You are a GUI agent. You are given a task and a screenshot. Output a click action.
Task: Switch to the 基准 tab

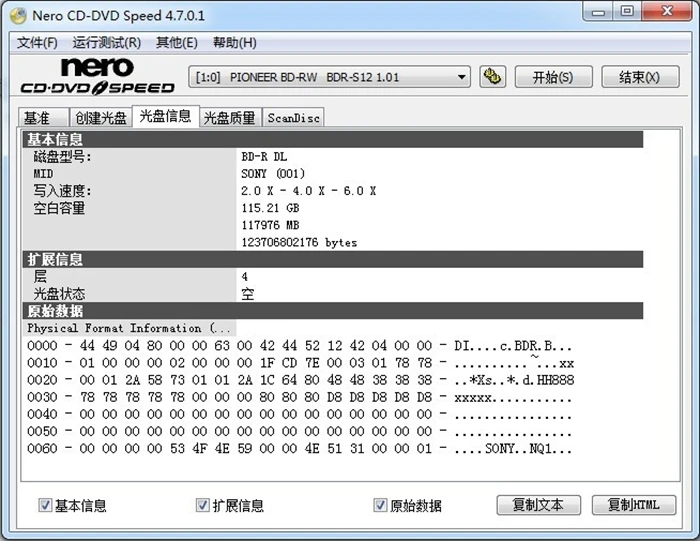click(43, 118)
